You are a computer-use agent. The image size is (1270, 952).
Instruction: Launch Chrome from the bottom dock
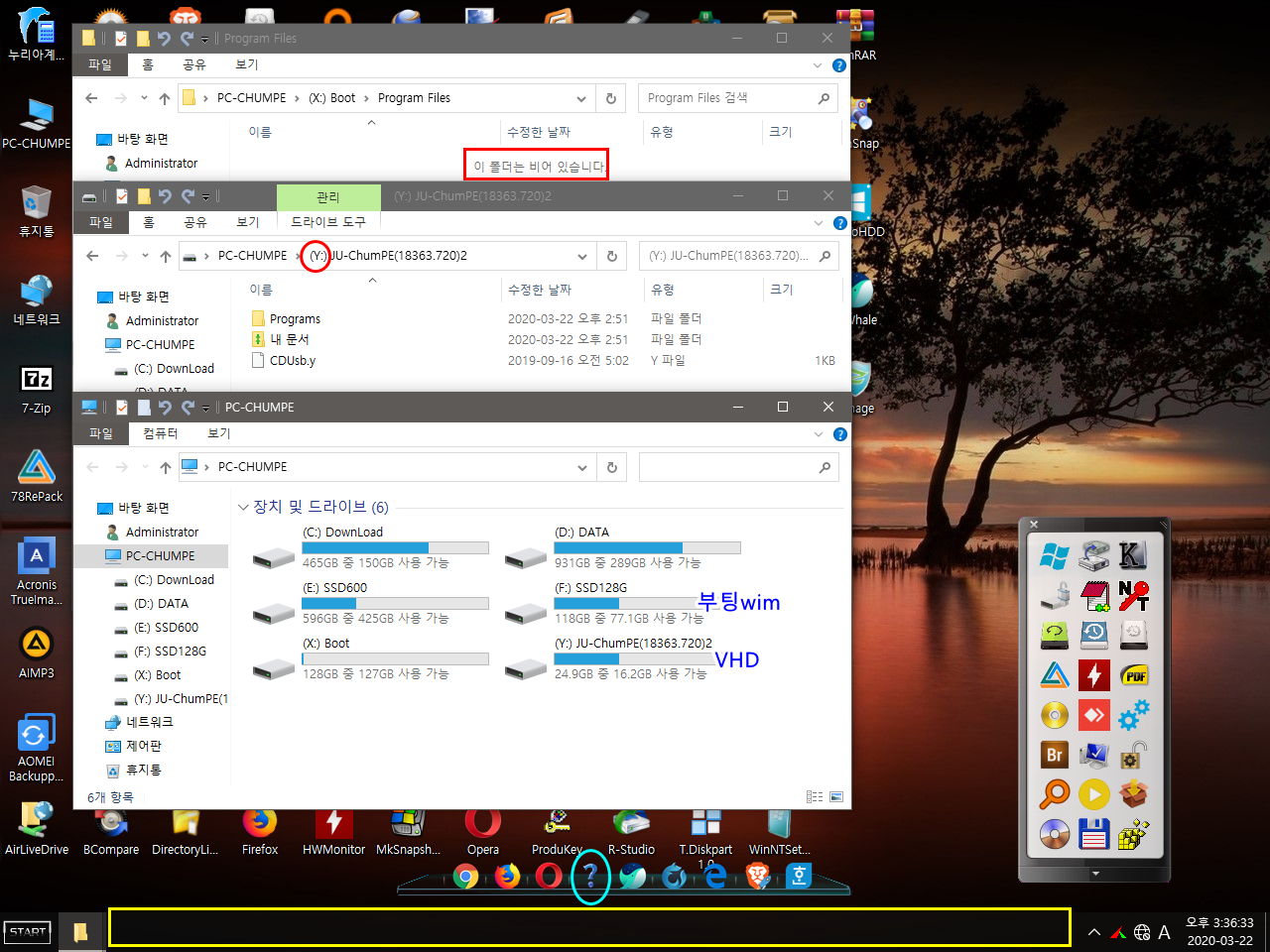(x=465, y=876)
